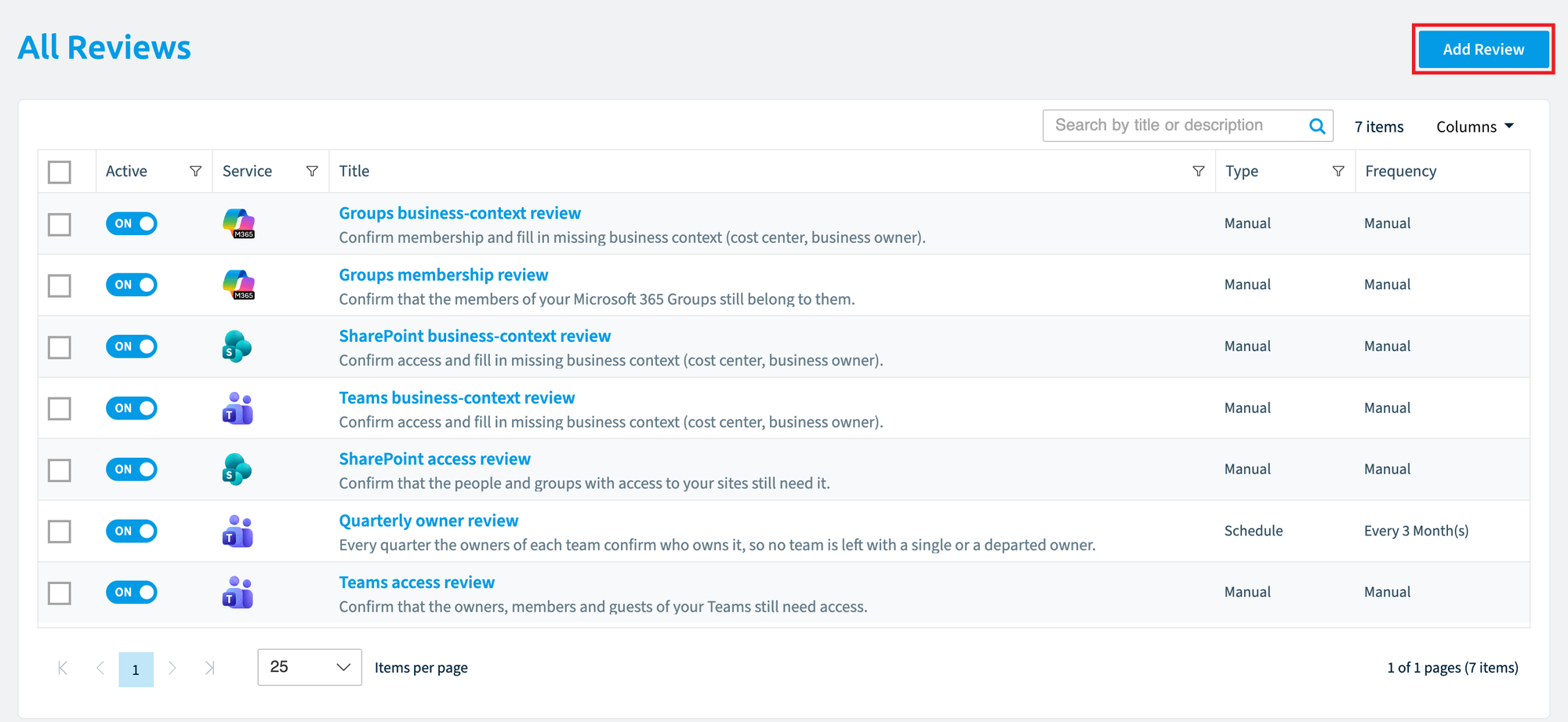1568x722 pixels.
Task: Click the Frequency column header
Action: tap(1400, 171)
